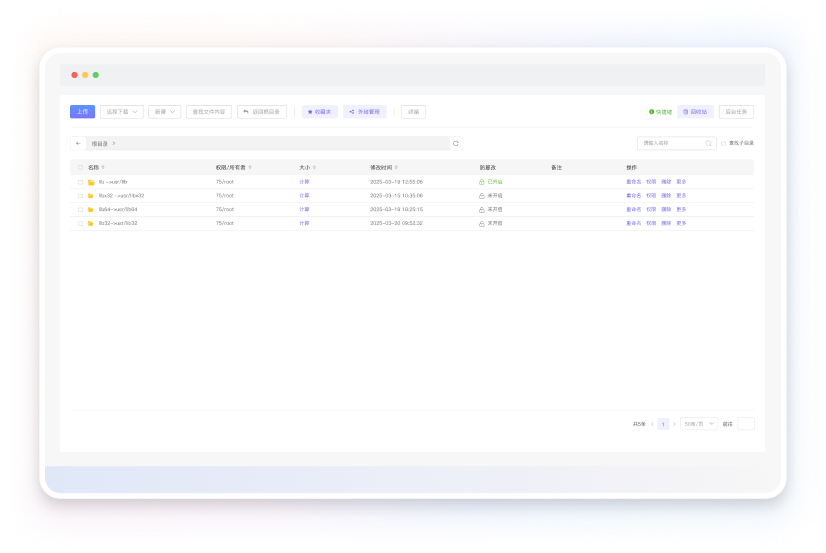Click the lock icon on the libx32 row
The width and height of the screenshot is (826, 553).
click(482, 196)
